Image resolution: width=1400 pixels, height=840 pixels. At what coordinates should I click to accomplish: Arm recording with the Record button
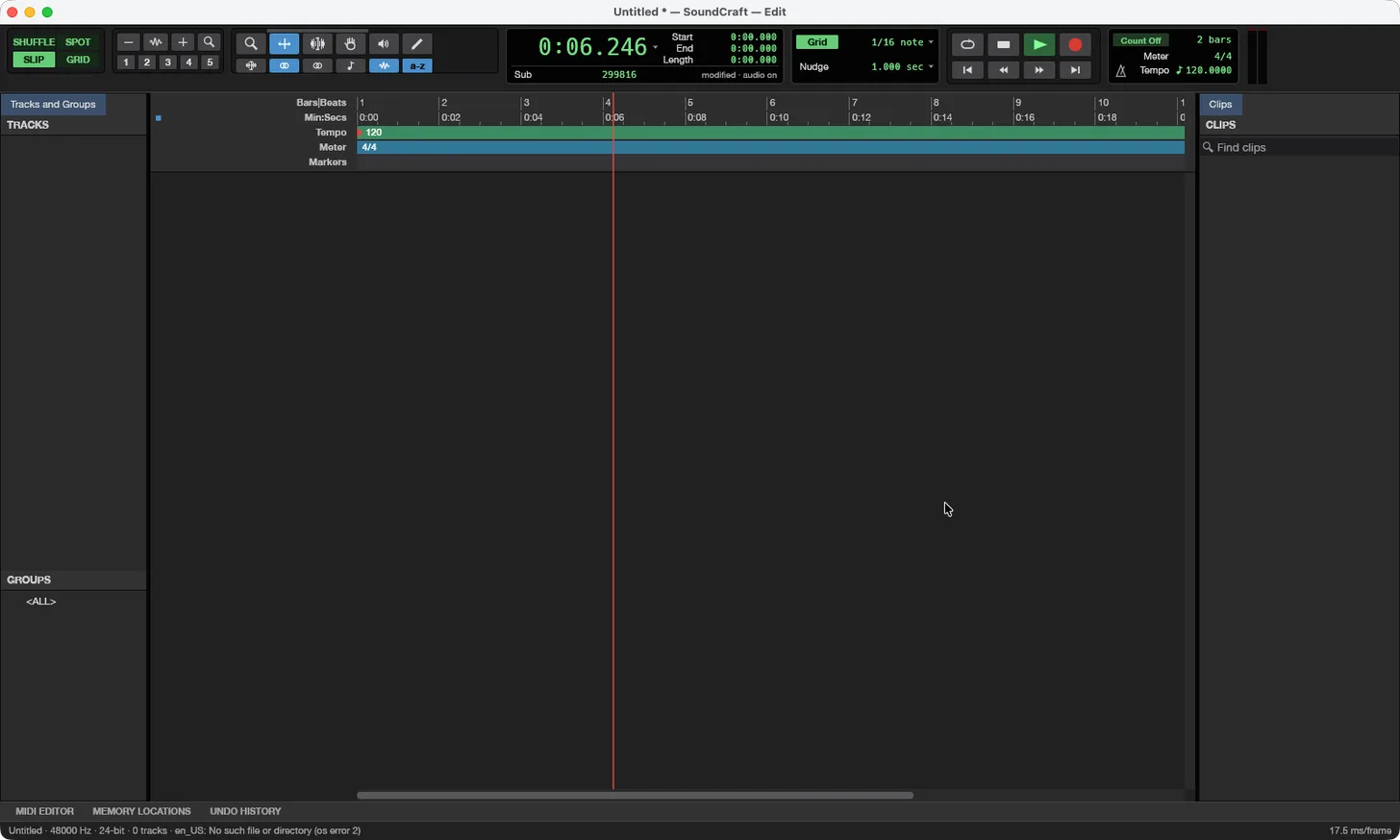(1075, 45)
